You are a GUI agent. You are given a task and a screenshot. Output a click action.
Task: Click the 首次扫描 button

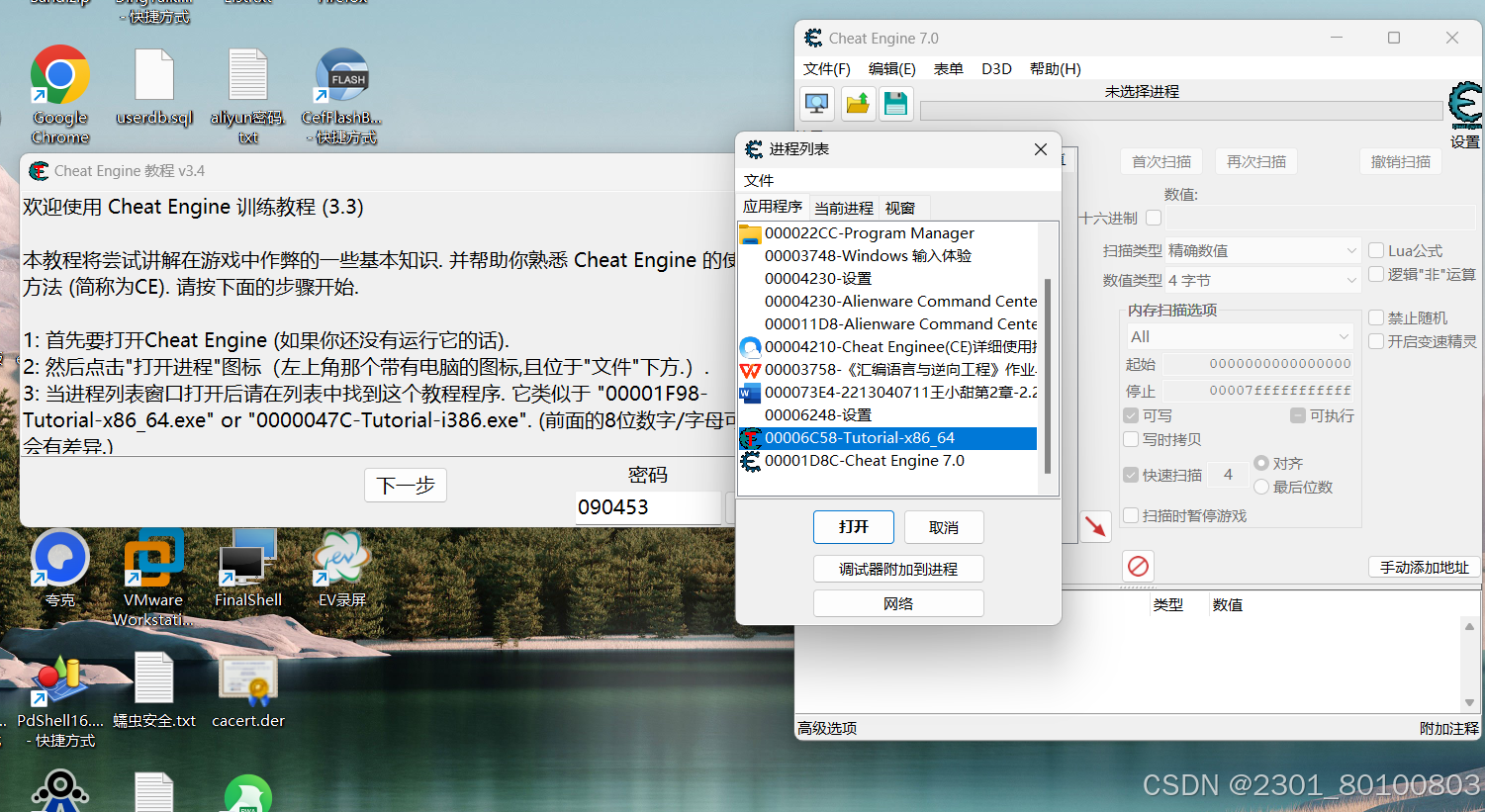click(1161, 161)
